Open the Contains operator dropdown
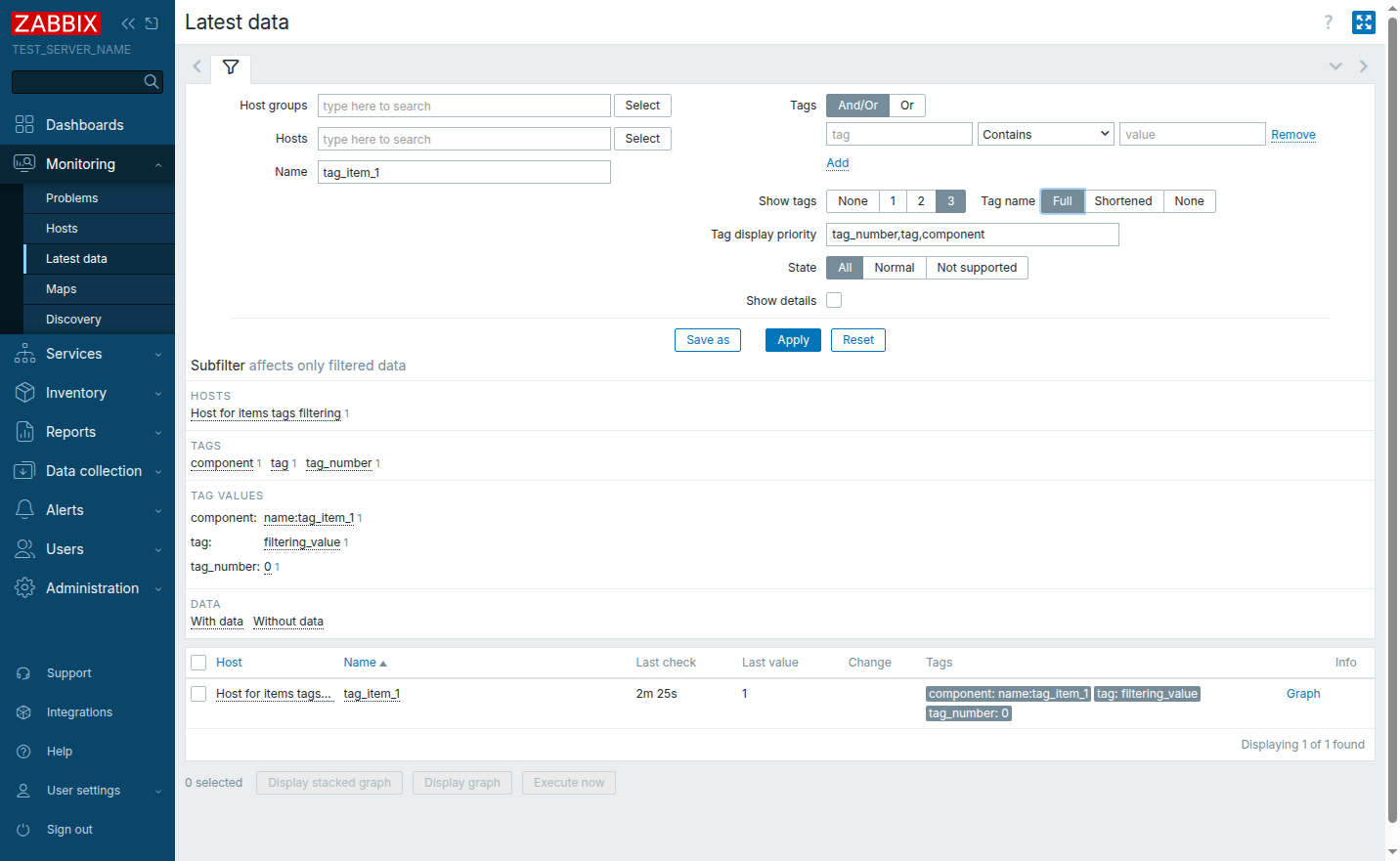The image size is (1400, 861). [x=1045, y=135]
